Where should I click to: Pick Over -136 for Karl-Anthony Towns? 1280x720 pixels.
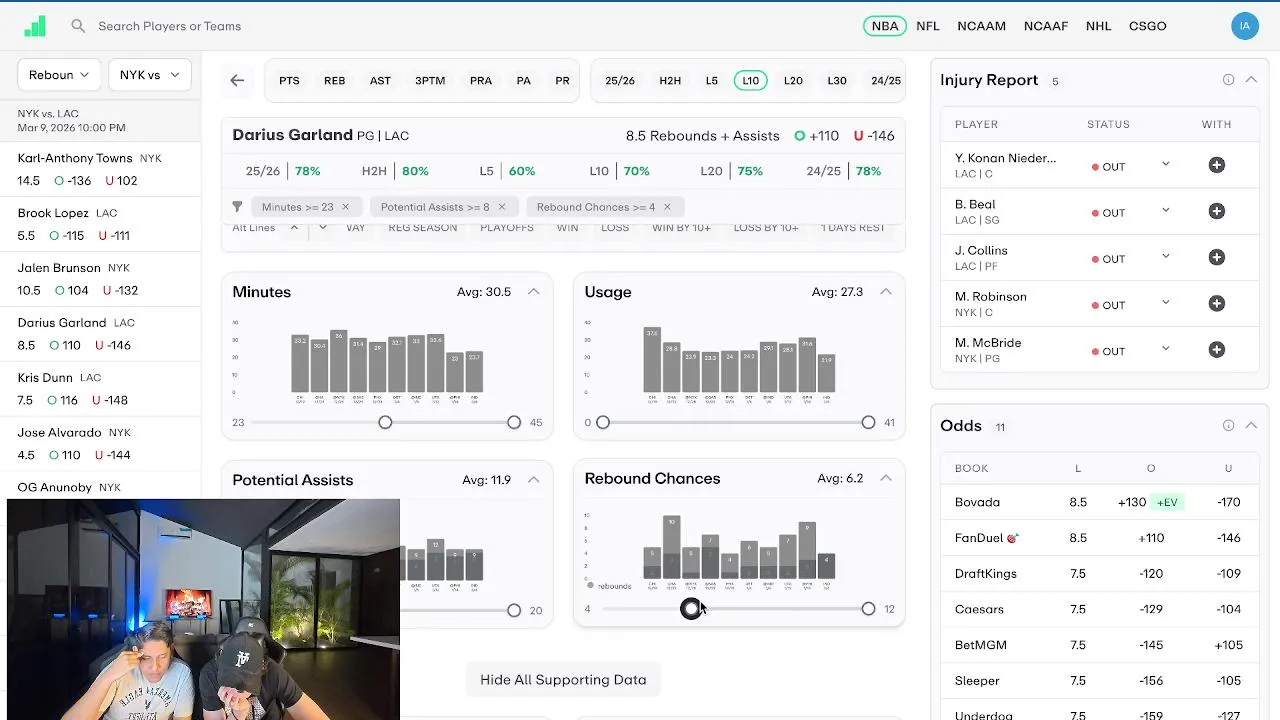point(73,181)
